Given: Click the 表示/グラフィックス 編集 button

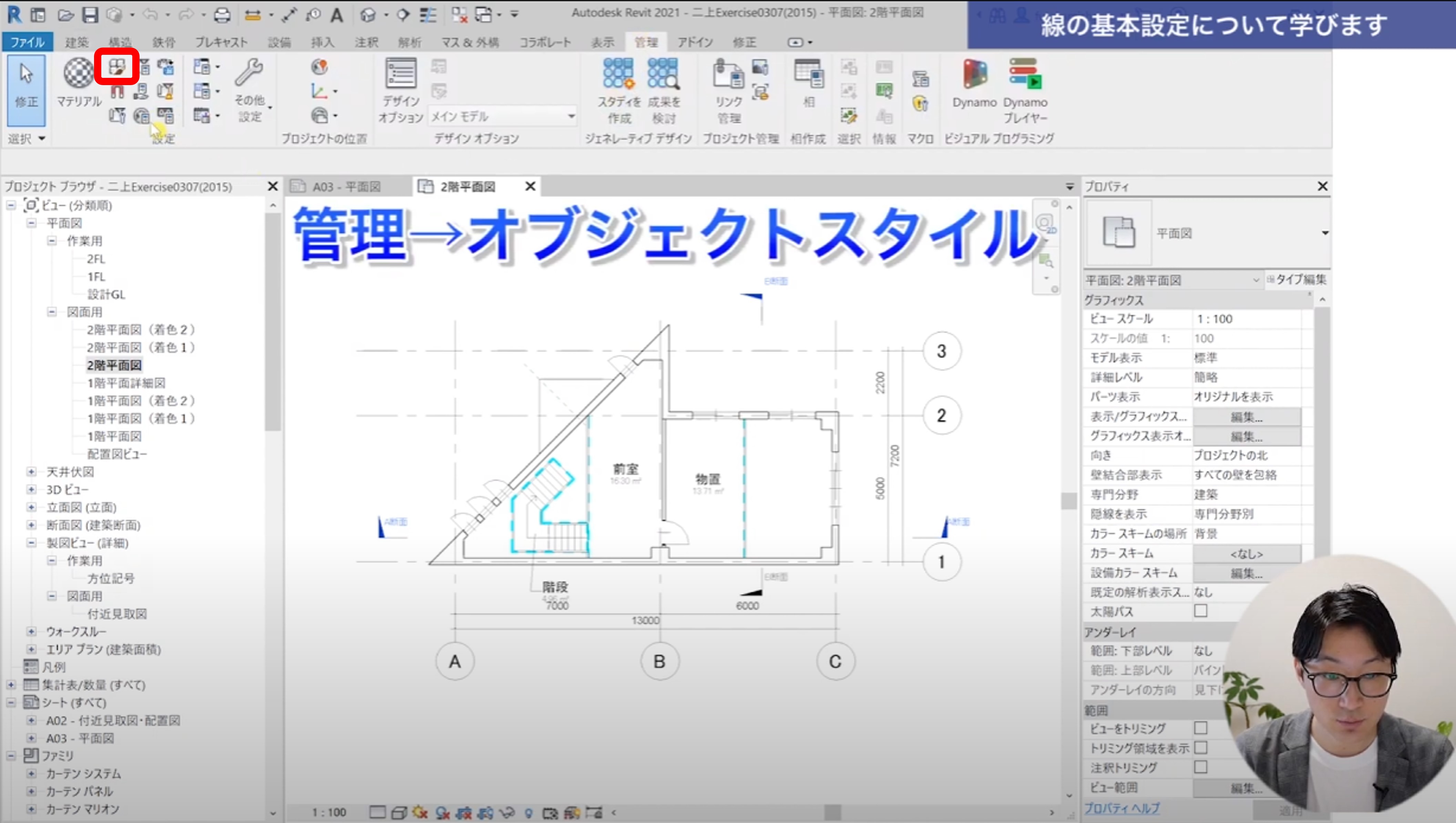Looking at the screenshot, I should pyautogui.click(x=1246, y=417).
